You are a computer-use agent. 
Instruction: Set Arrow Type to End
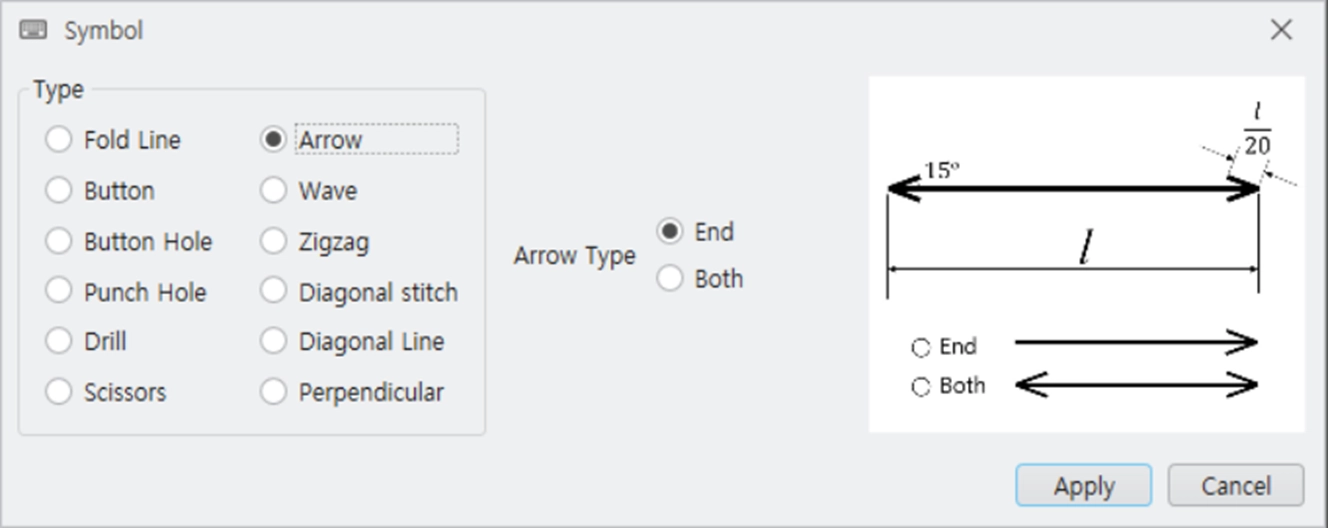coord(696,232)
